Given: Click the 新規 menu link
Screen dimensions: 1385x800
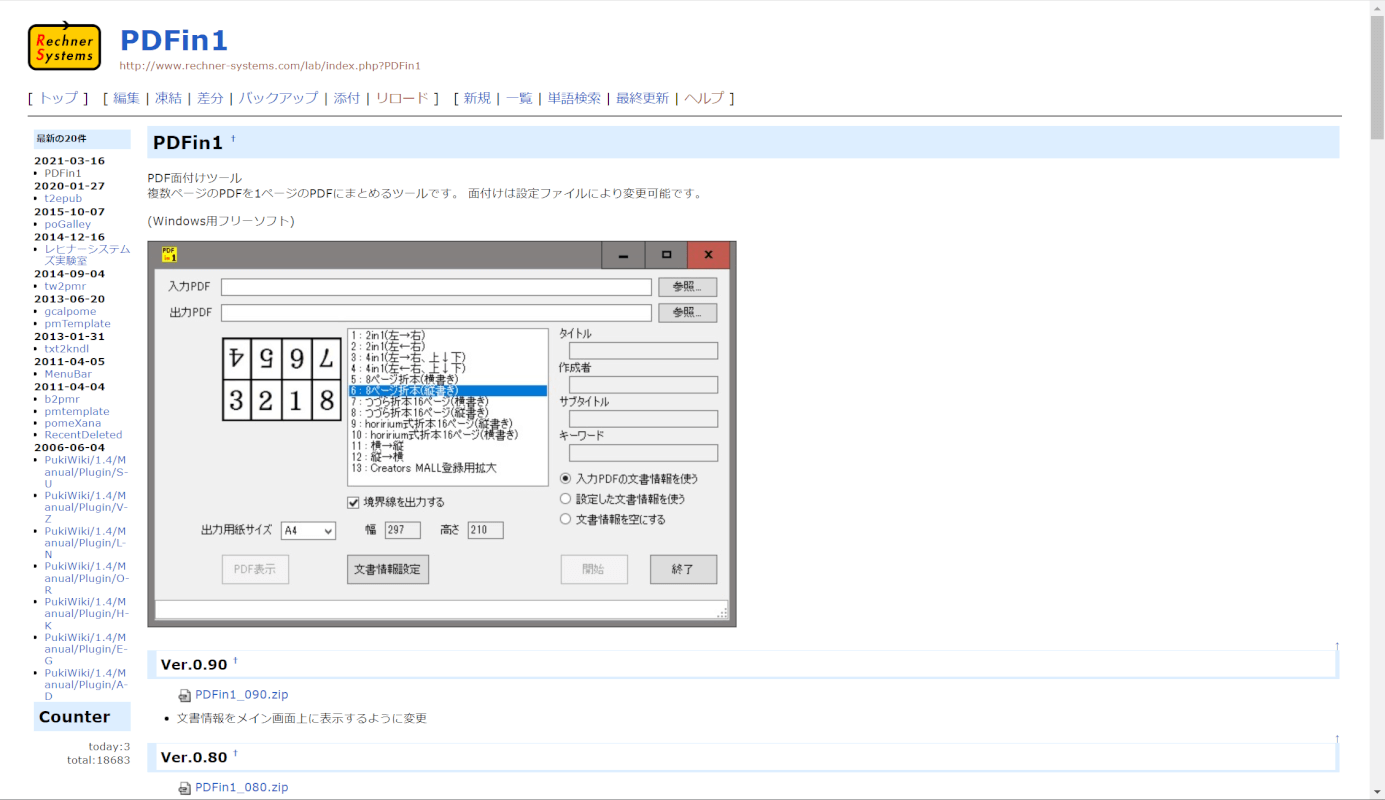Looking at the screenshot, I should coord(477,98).
